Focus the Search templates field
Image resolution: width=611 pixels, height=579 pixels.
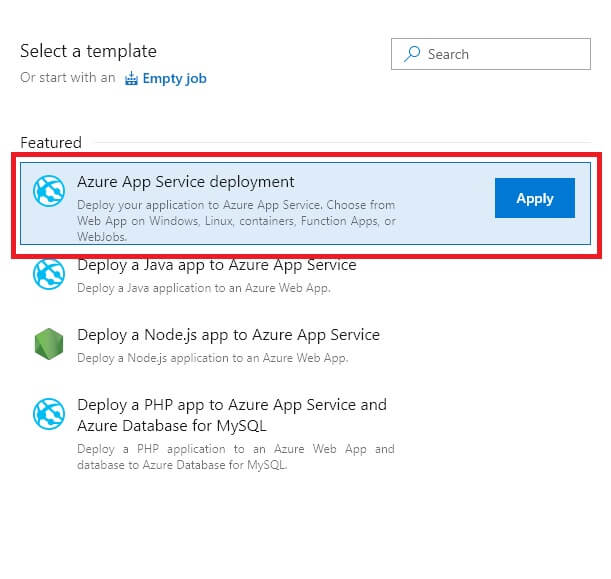pos(491,54)
